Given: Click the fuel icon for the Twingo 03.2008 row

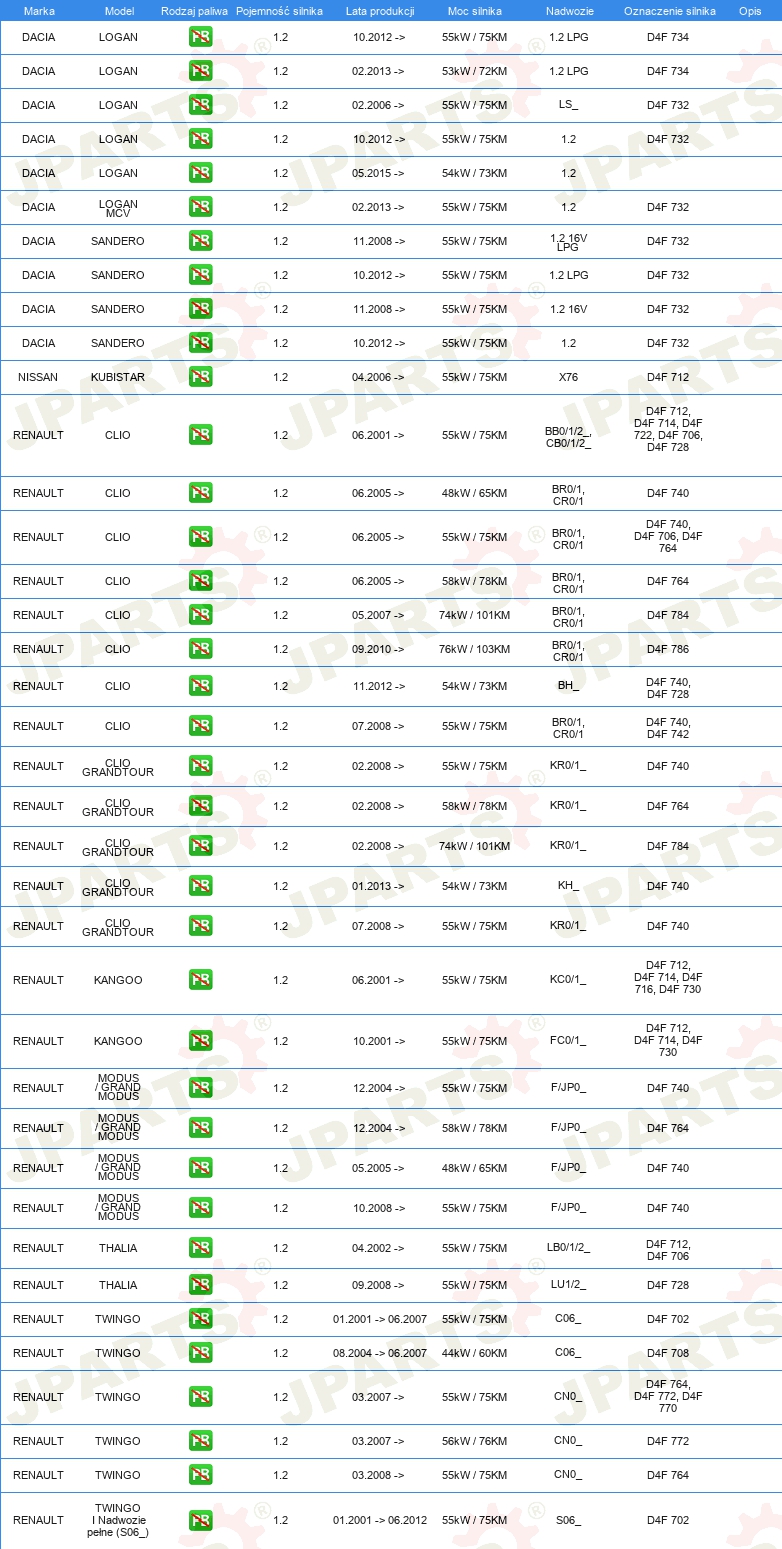Looking at the screenshot, I should (200, 1475).
